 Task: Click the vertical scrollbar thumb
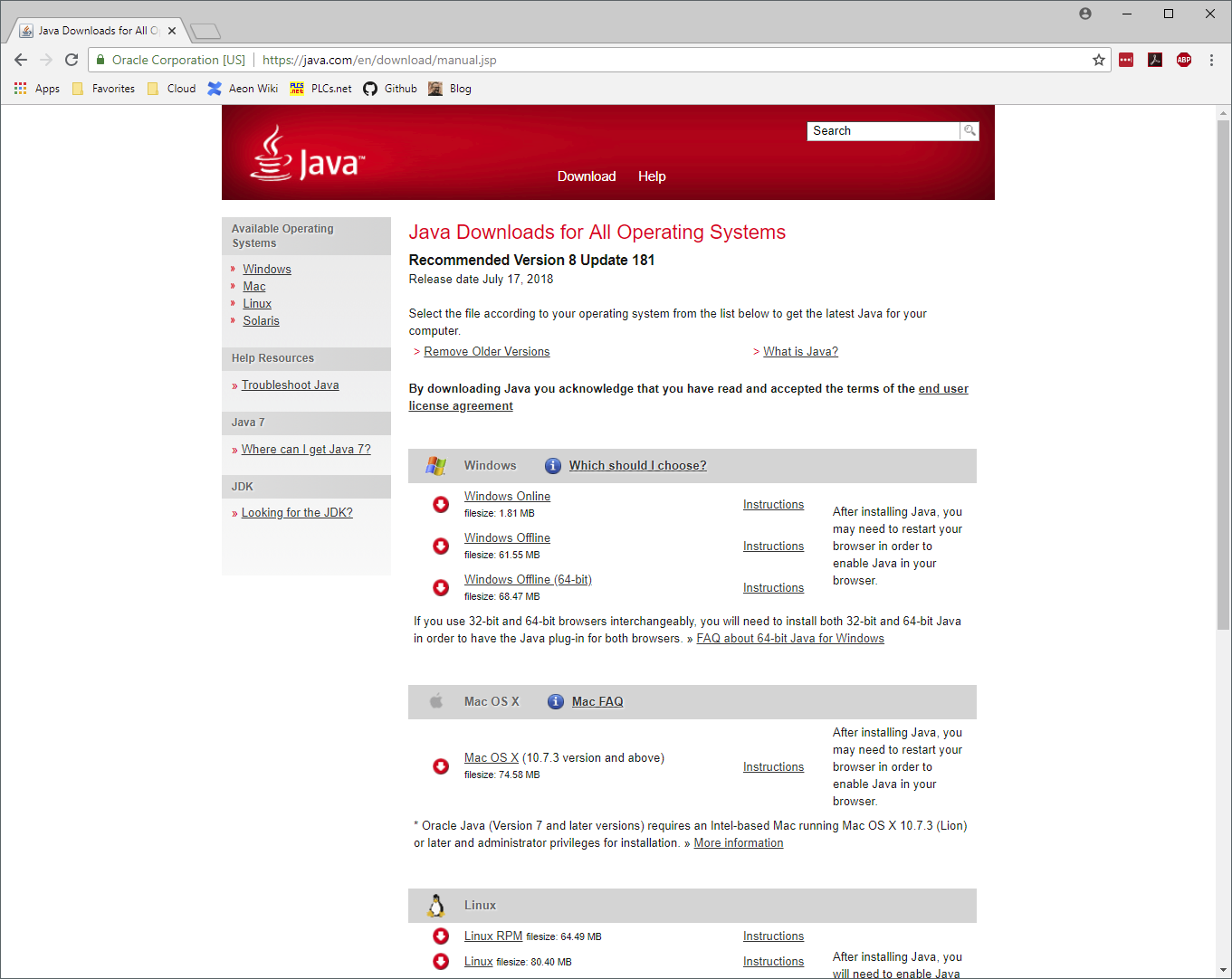click(1224, 375)
